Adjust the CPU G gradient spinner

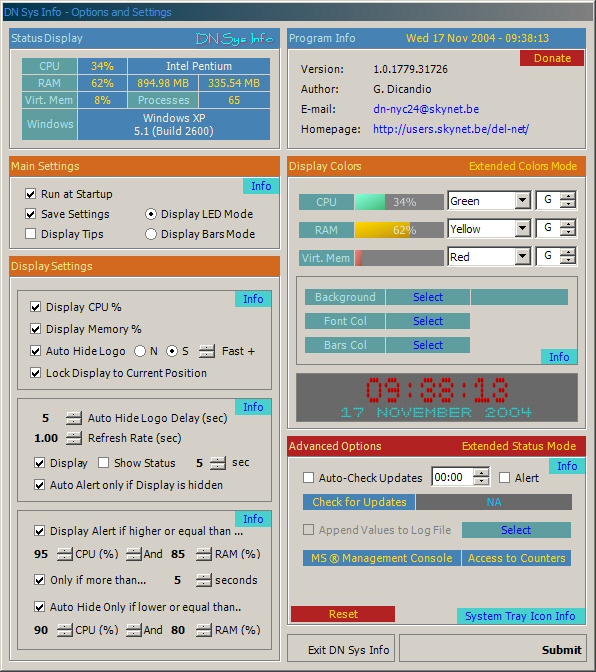568,201
